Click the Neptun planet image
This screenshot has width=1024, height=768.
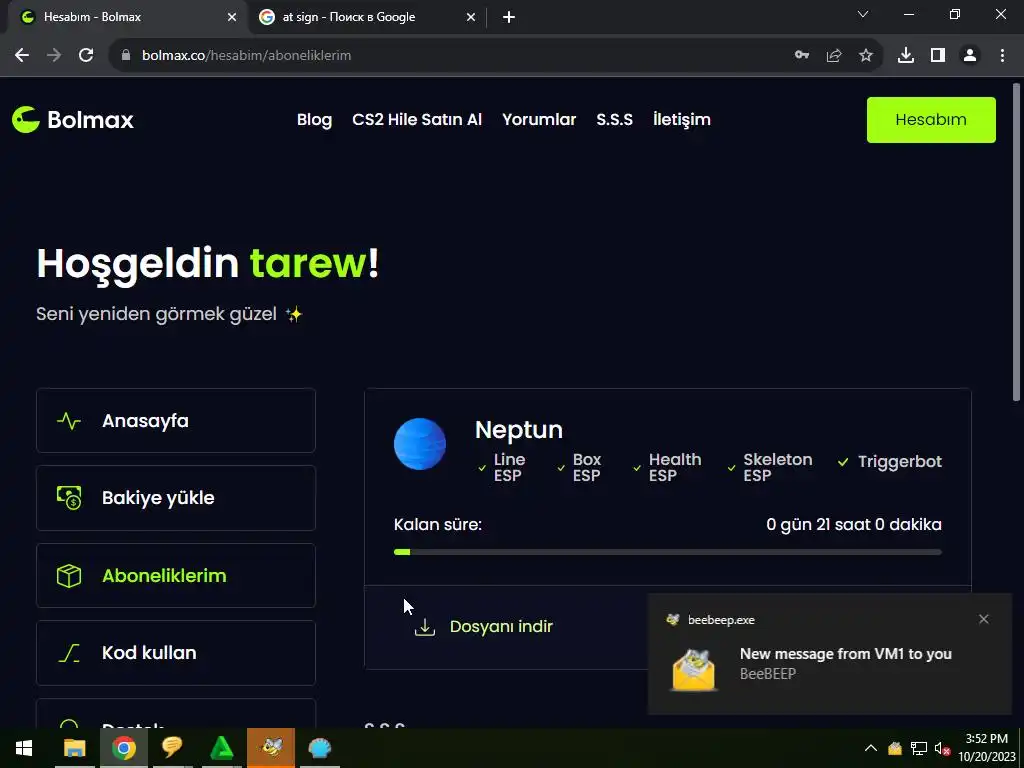click(420, 444)
